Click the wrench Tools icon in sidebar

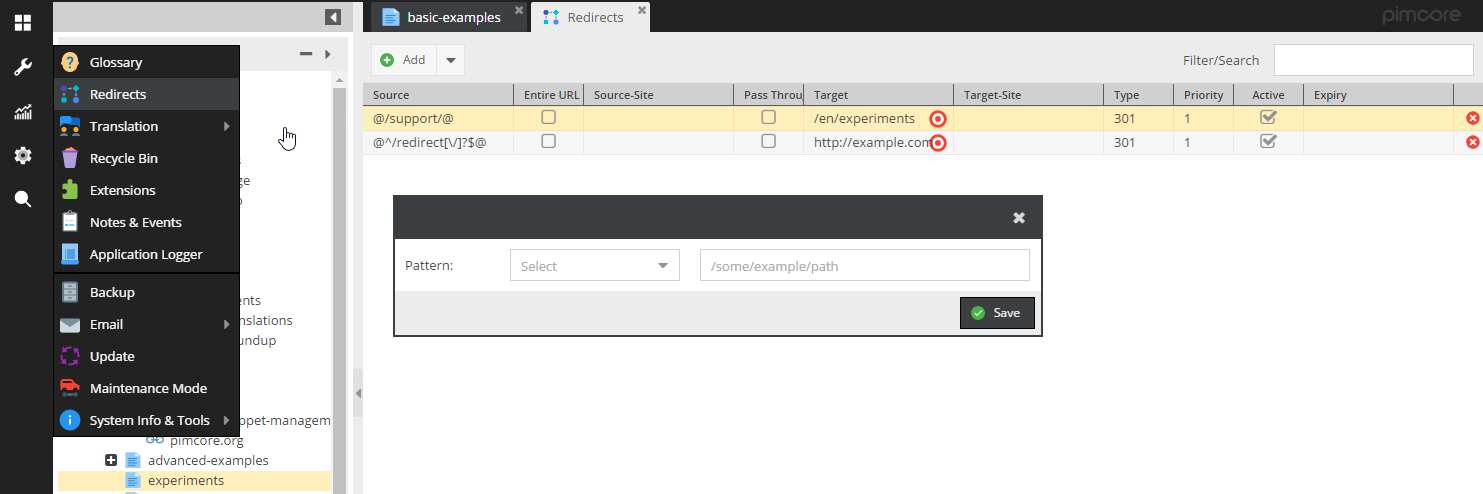[22, 67]
